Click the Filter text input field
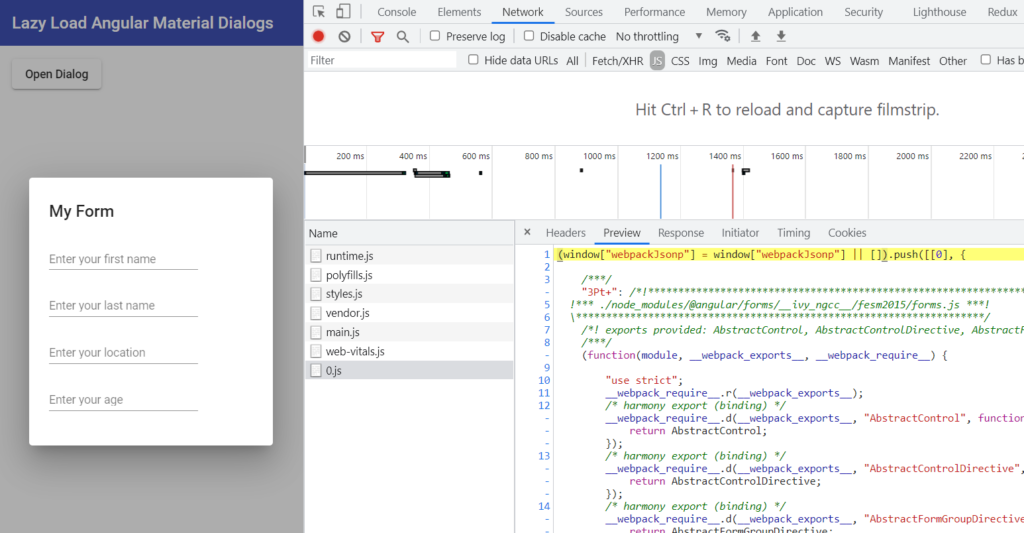This screenshot has height=533, width=1024. click(x=380, y=60)
